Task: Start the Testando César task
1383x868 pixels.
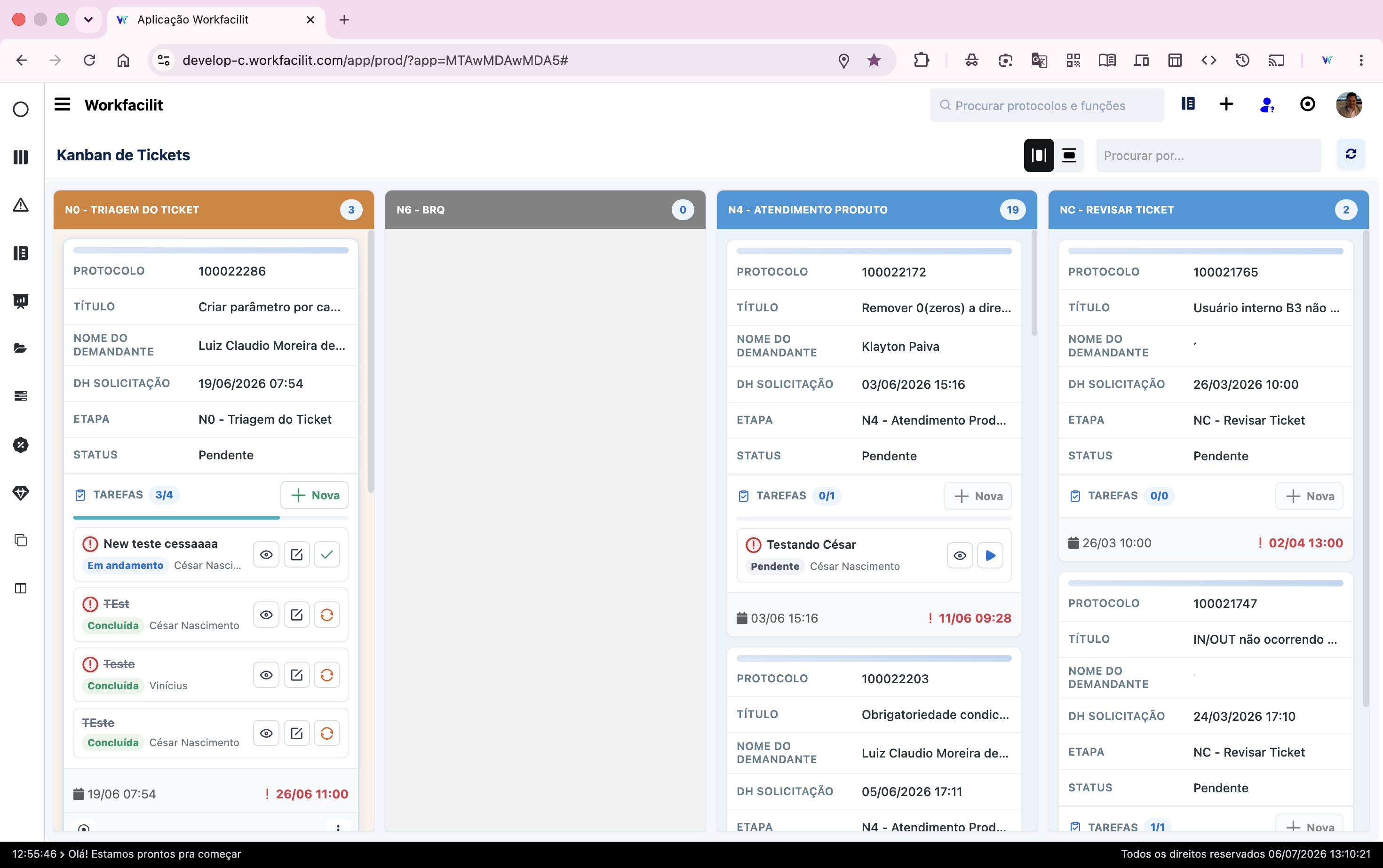Action: 990,555
